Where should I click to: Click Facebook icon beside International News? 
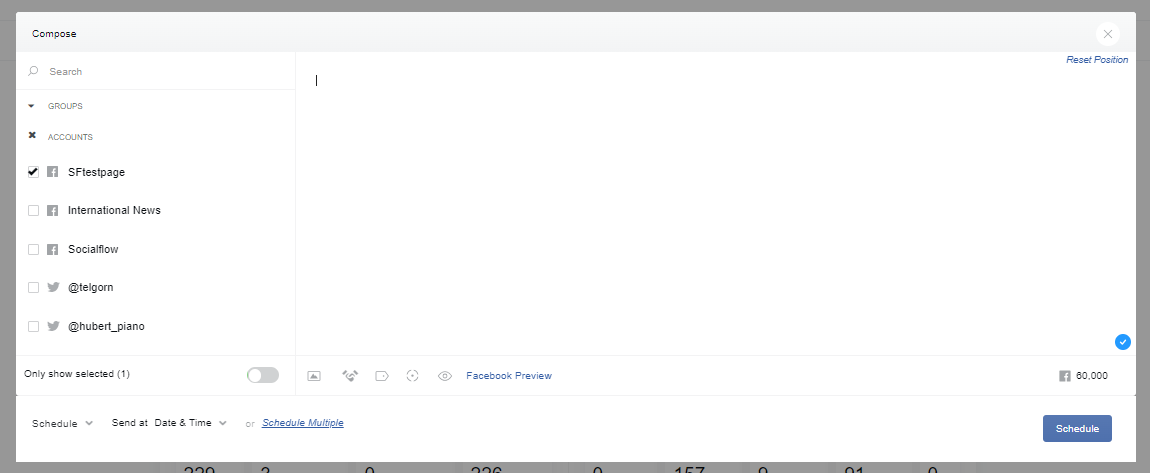point(52,210)
